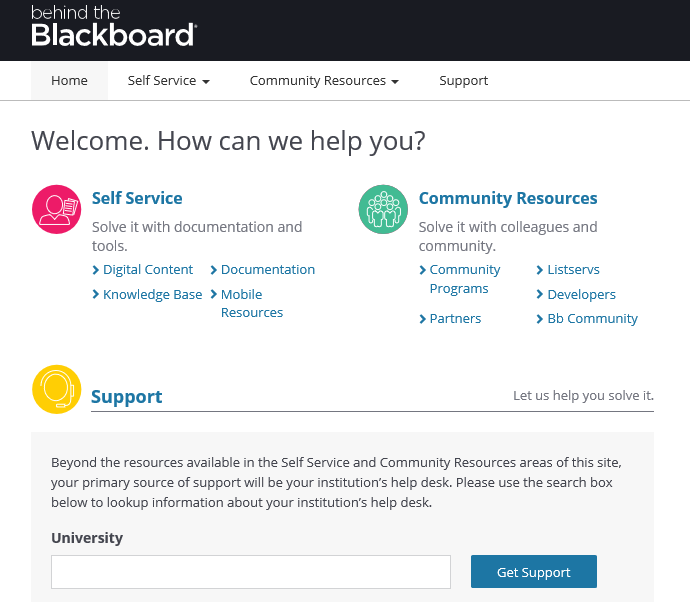Open the Community Resources heading link

(x=508, y=198)
